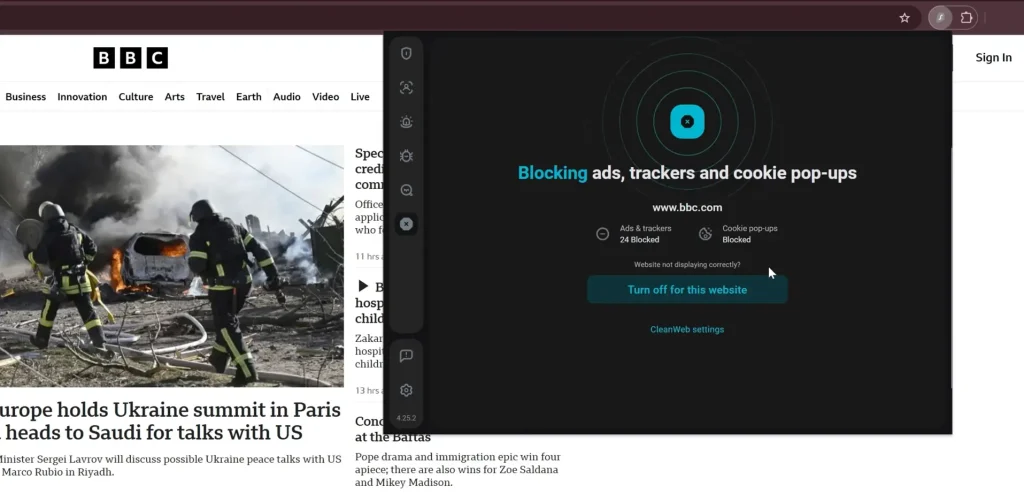Click the central CleanWeb blocking emblem
Screen dimensions: 1024x501
(687, 121)
